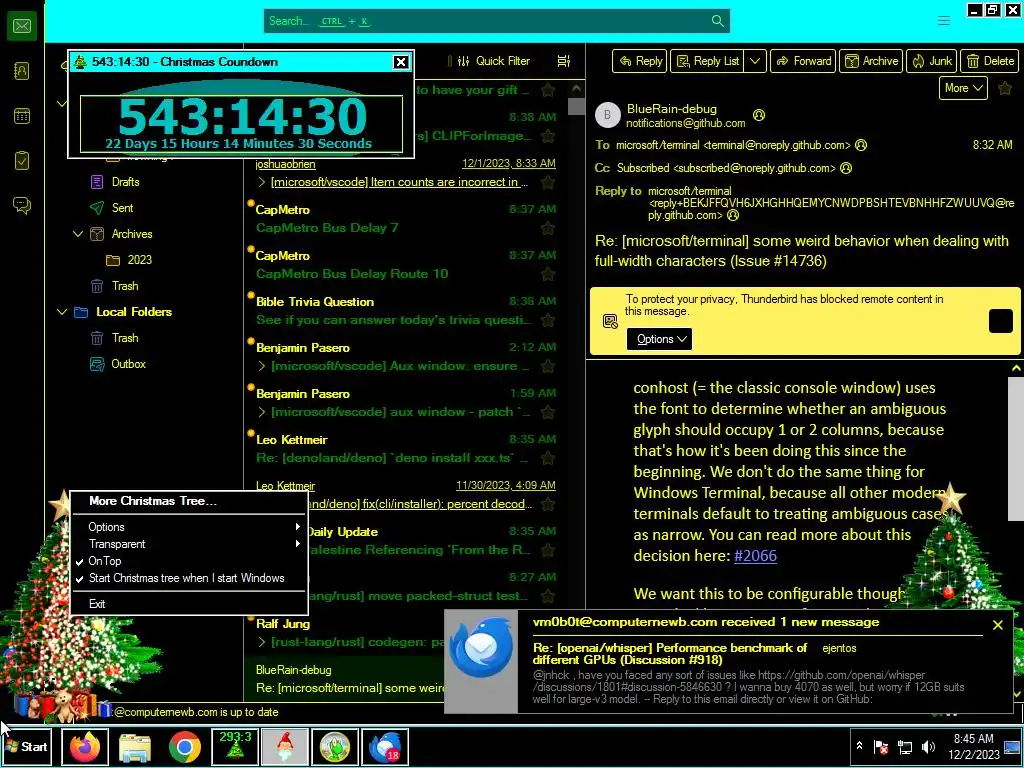This screenshot has width=1024, height=768.
Task: Click the Reply button
Action: coord(640,61)
